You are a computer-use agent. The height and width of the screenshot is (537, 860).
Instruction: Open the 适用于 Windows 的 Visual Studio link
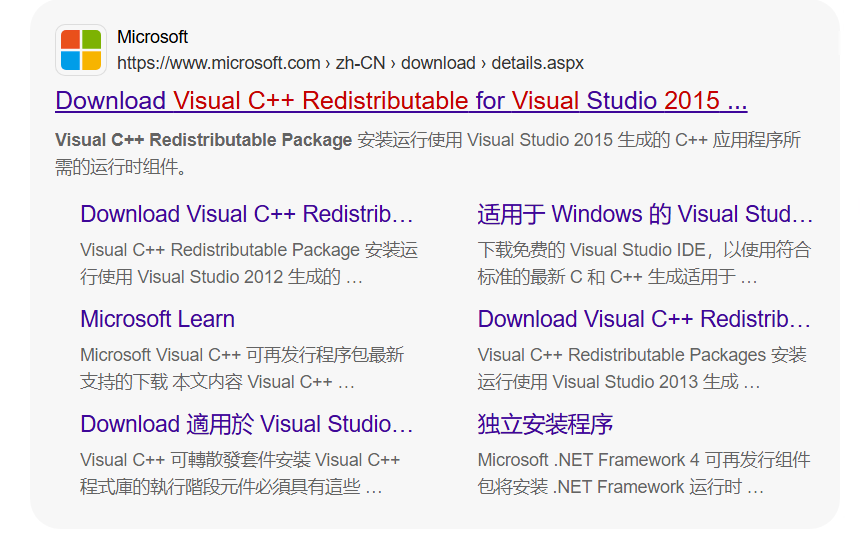tap(645, 214)
